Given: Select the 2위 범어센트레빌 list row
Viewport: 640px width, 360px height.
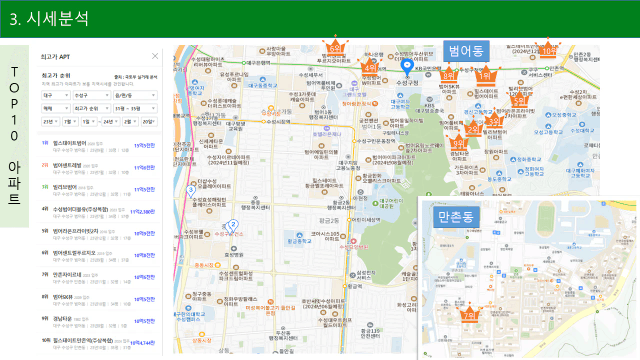Looking at the screenshot, I should (x=98, y=169).
